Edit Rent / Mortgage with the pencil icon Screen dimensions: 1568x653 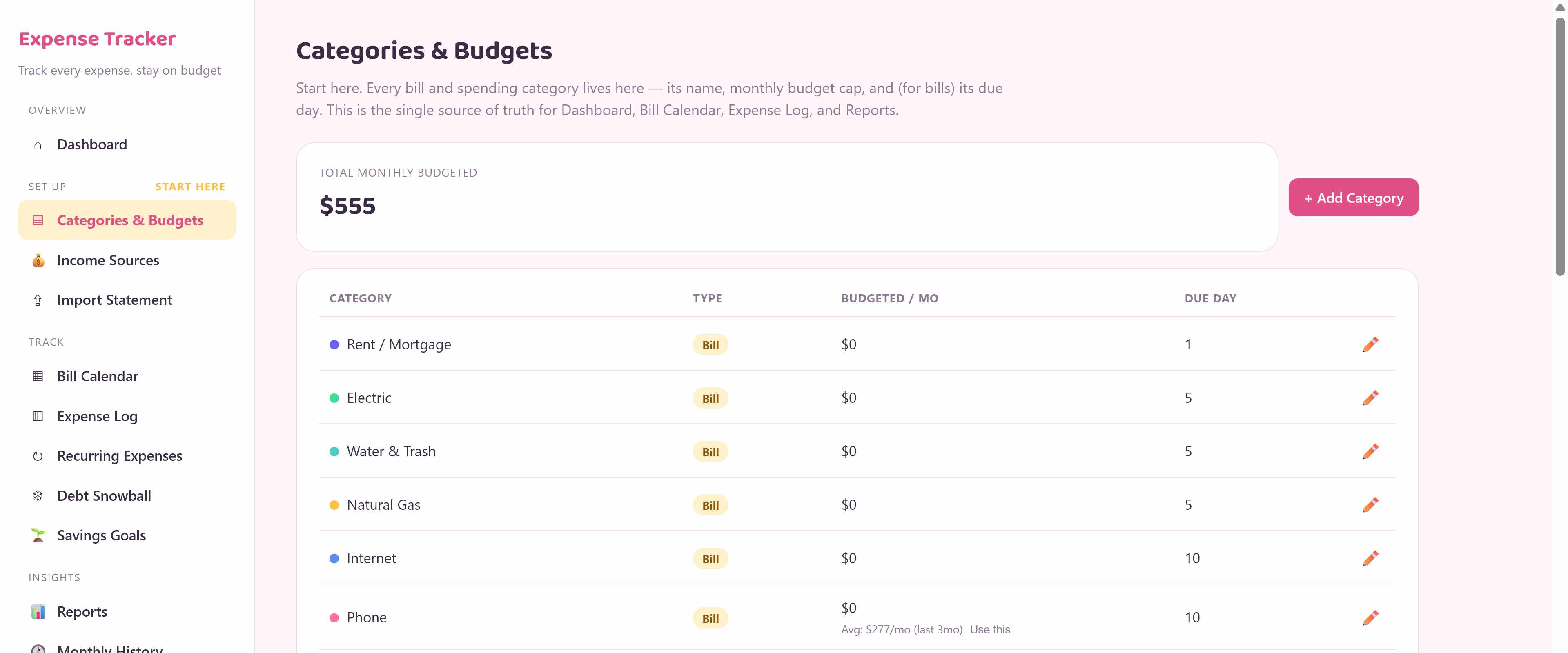[x=1370, y=344]
